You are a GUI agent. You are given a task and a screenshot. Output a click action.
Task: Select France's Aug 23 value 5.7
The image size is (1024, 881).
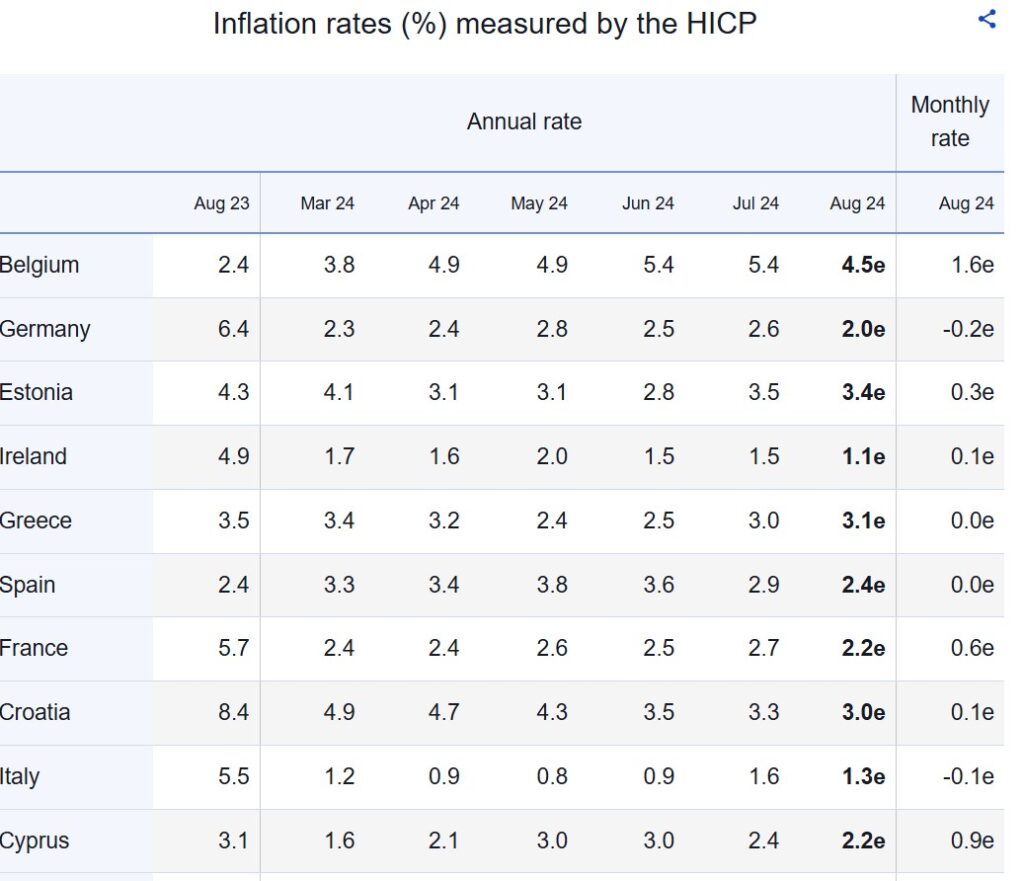pyautogui.click(x=233, y=649)
